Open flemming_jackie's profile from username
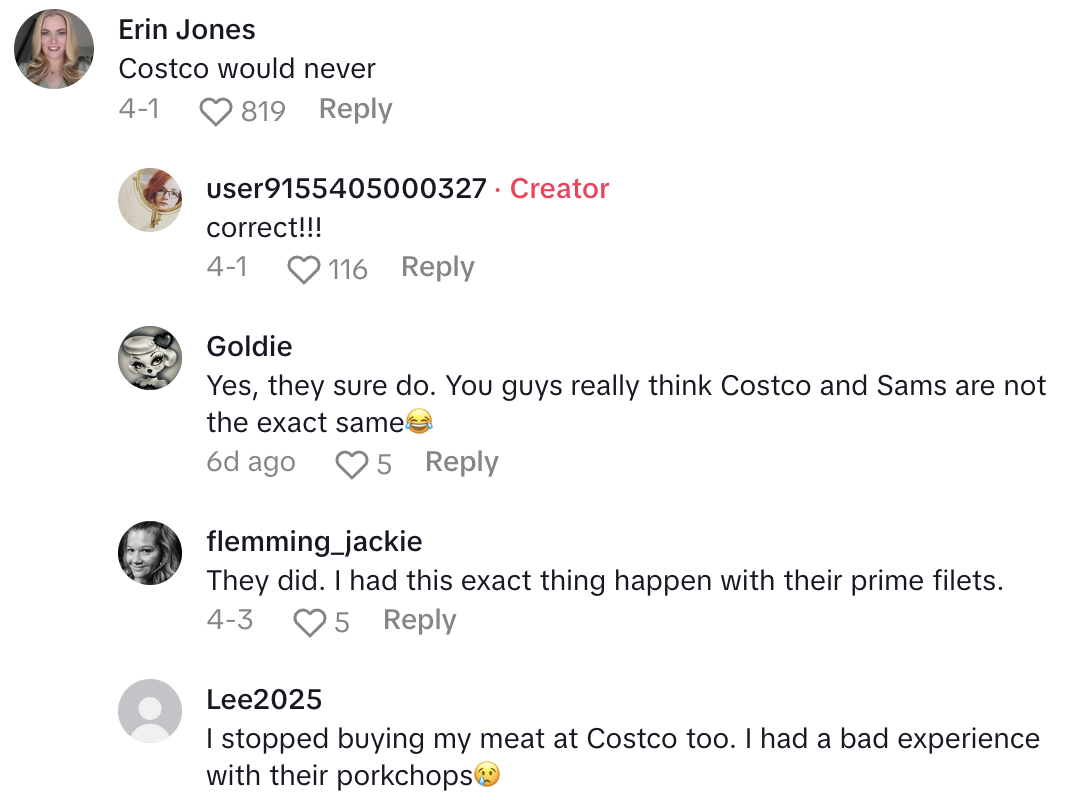Image resolution: width=1070 pixels, height=800 pixels. [x=314, y=541]
